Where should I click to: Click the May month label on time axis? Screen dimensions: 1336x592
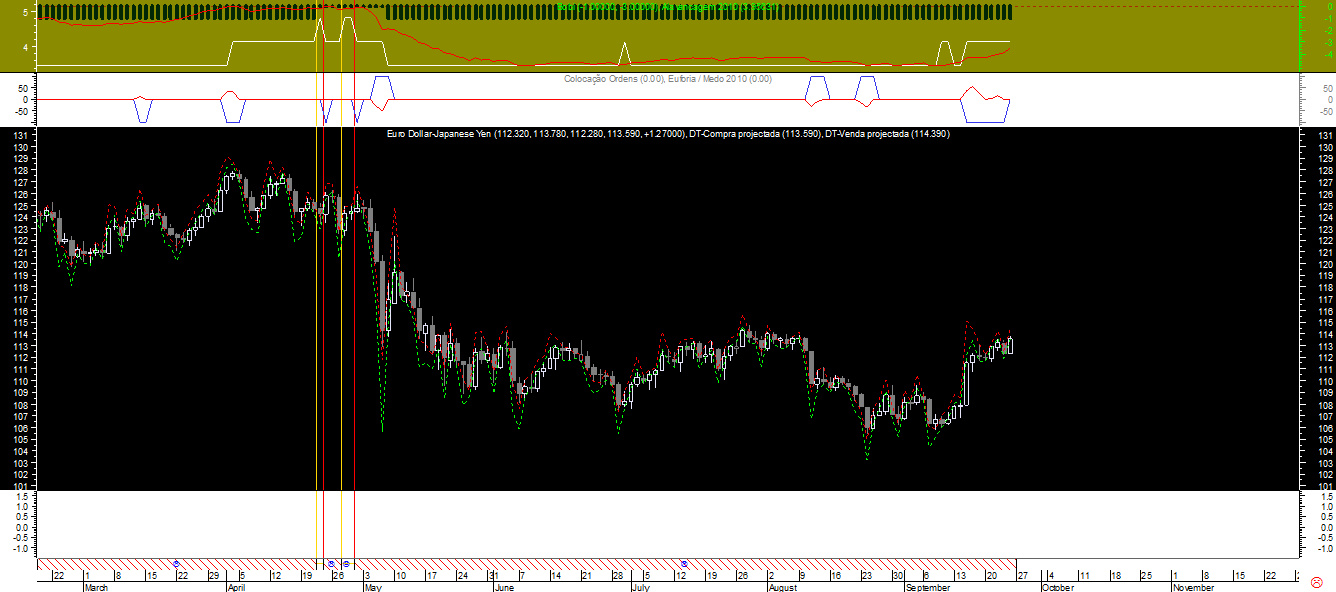(372, 587)
